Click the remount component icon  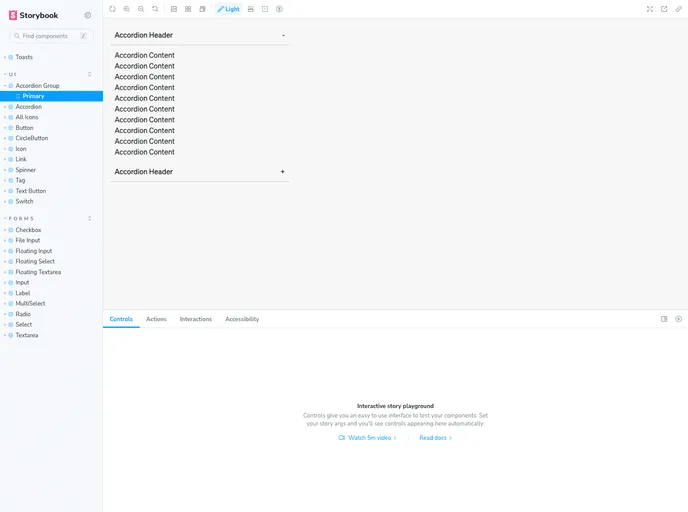[x=112, y=9]
